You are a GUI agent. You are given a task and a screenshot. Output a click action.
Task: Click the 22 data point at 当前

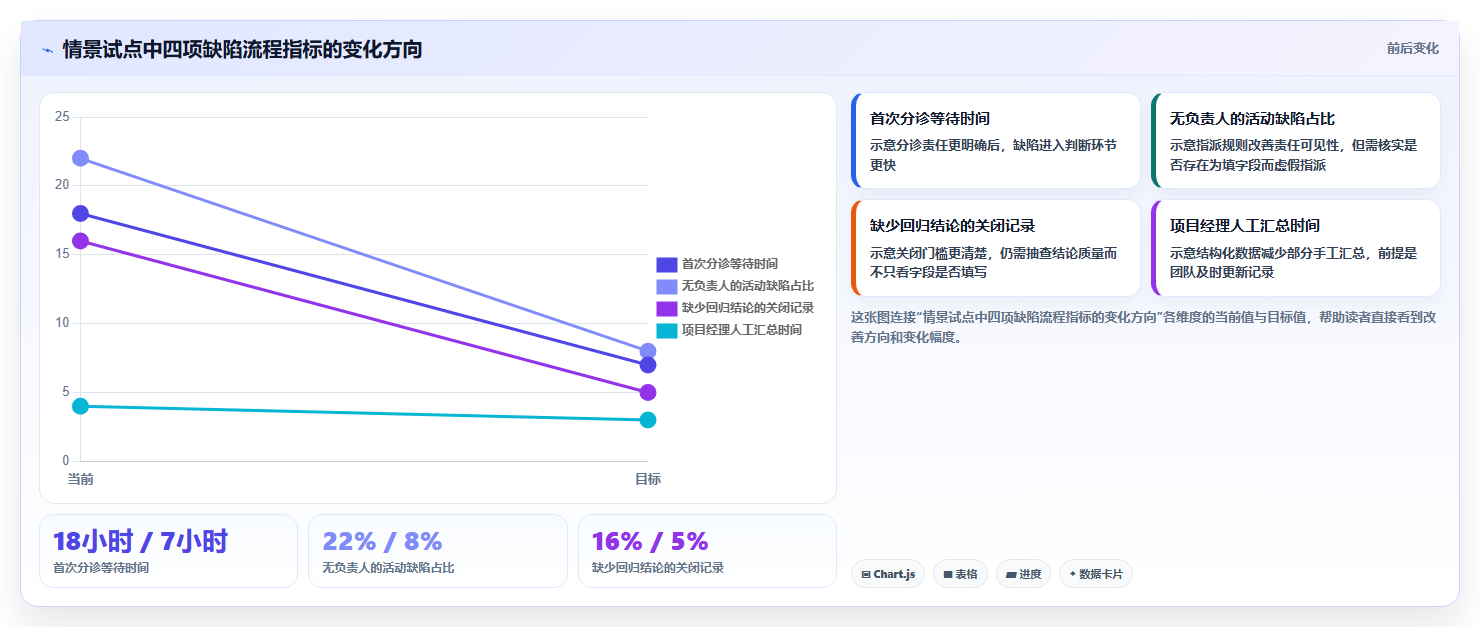80,158
